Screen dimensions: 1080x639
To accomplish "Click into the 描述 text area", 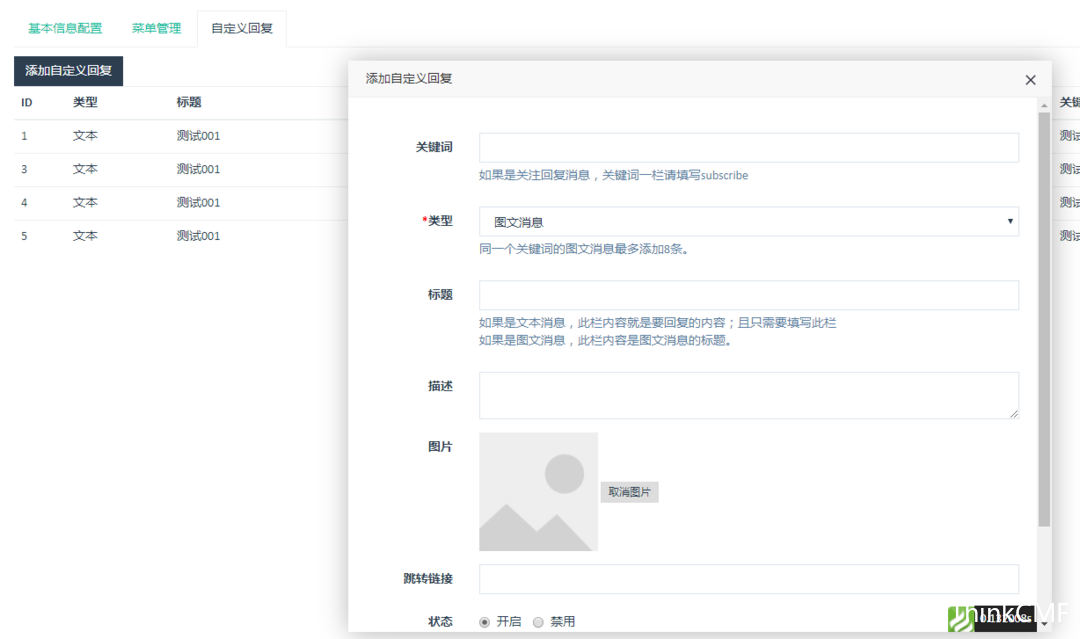I will [749, 395].
